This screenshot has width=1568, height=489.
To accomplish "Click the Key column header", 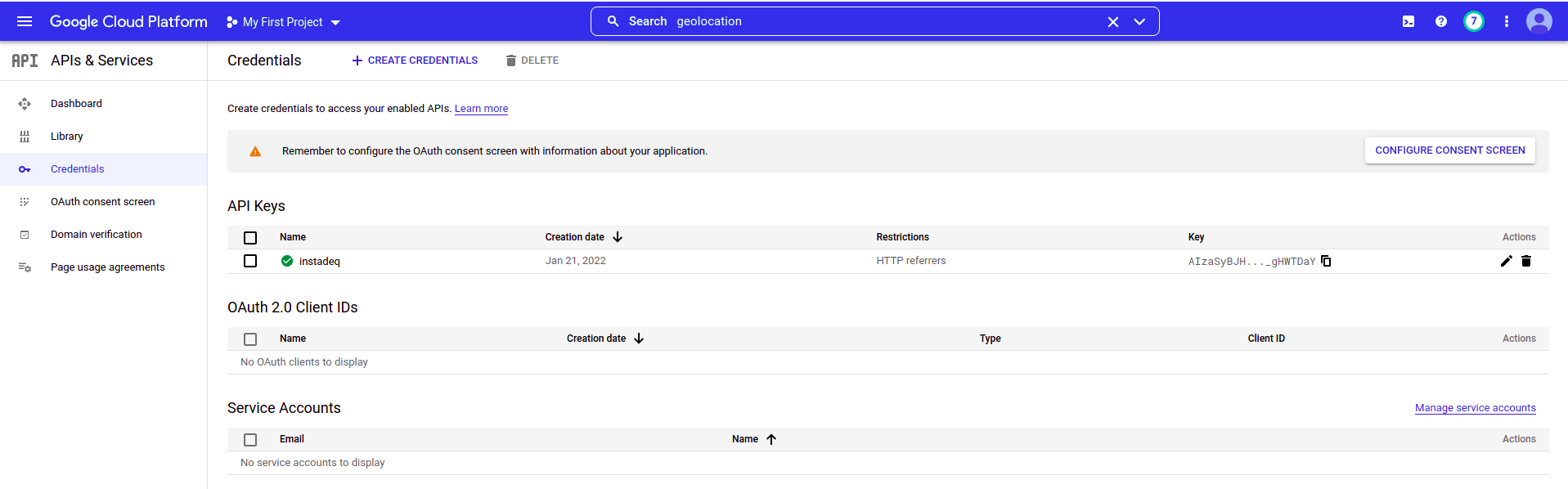I will click(1196, 237).
